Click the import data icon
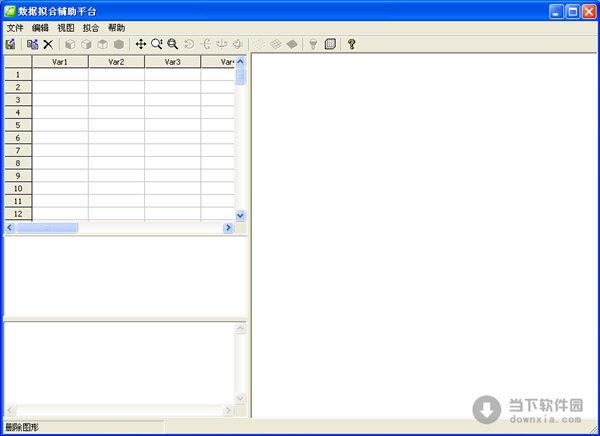This screenshot has width=600, height=436. 33,44
